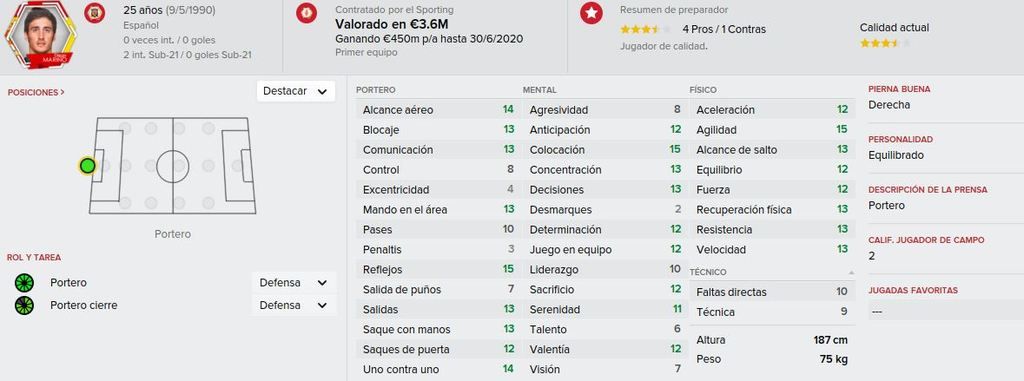The height and width of the screenshot is (381, 1024).
Task: Click the Portero role suitability circle icon
Action: click(x=24, y=283)
